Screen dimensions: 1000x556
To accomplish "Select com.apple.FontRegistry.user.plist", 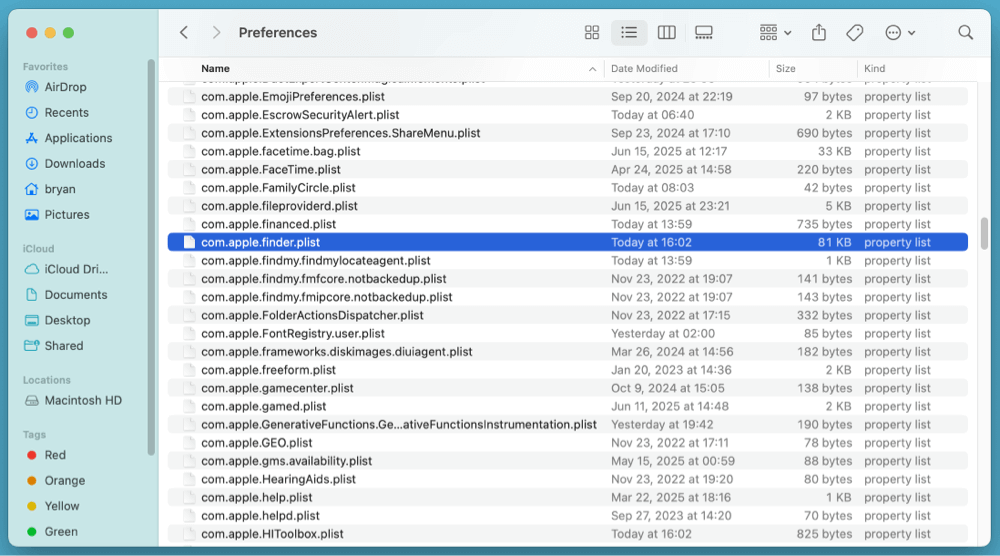I will (568, 333).
